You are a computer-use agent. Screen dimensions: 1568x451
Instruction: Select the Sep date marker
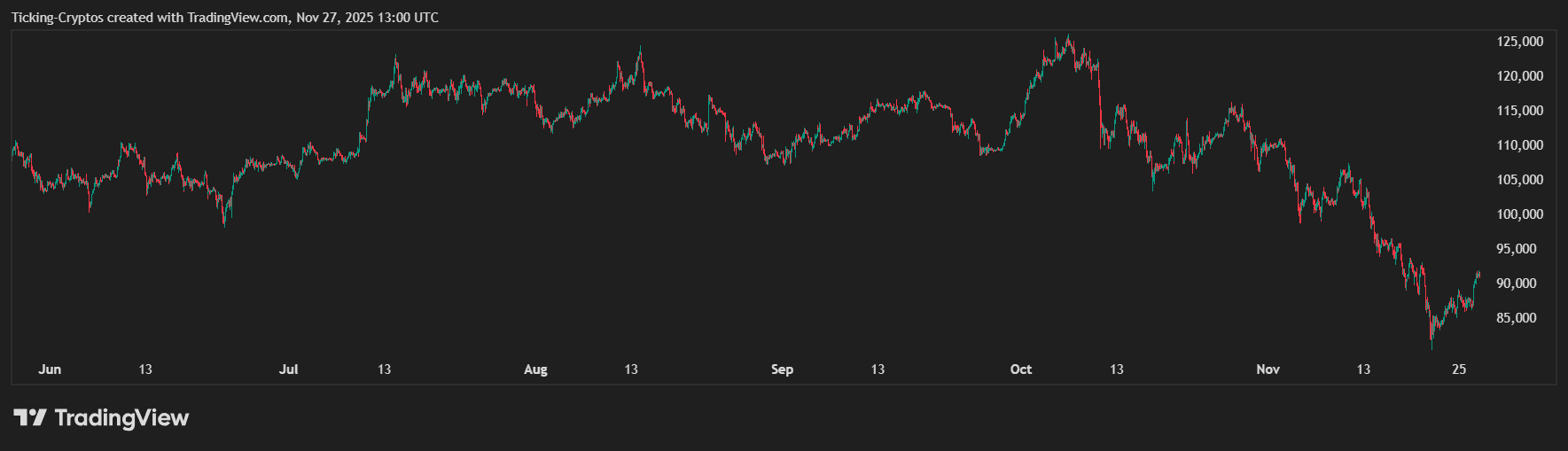[782, 369]
